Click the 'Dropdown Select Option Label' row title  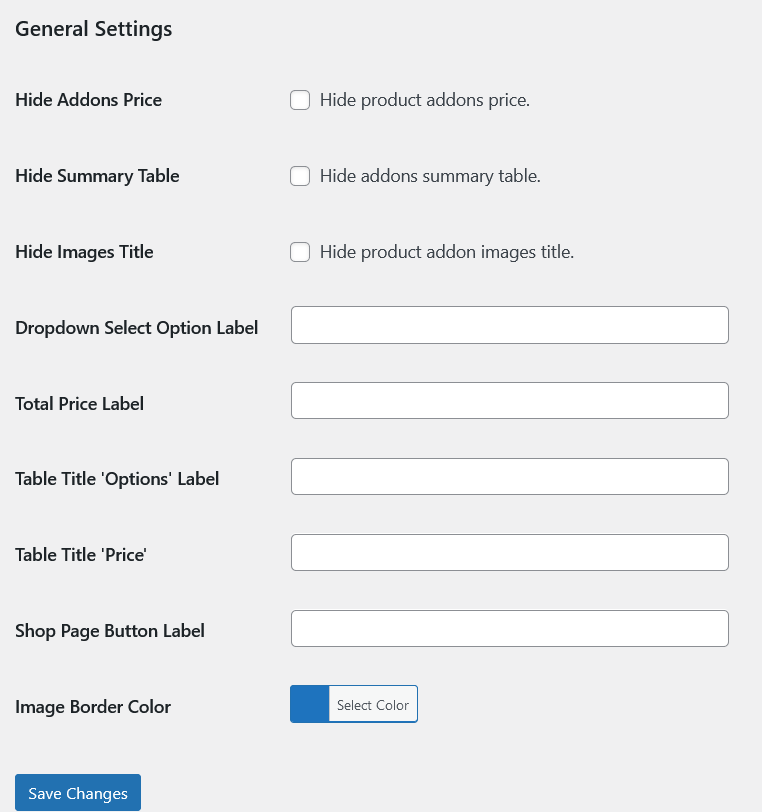click(136, 328)
